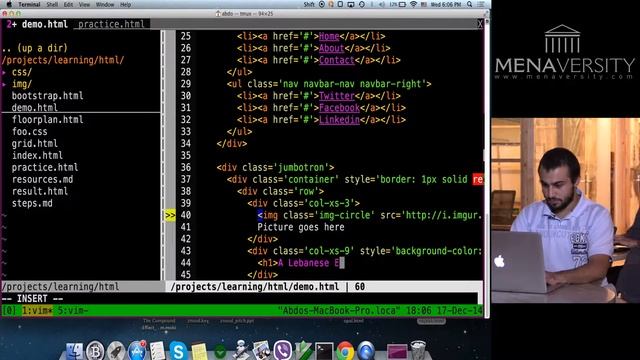
Task: Click 'Home' link text on line 25
Action: 329,36
